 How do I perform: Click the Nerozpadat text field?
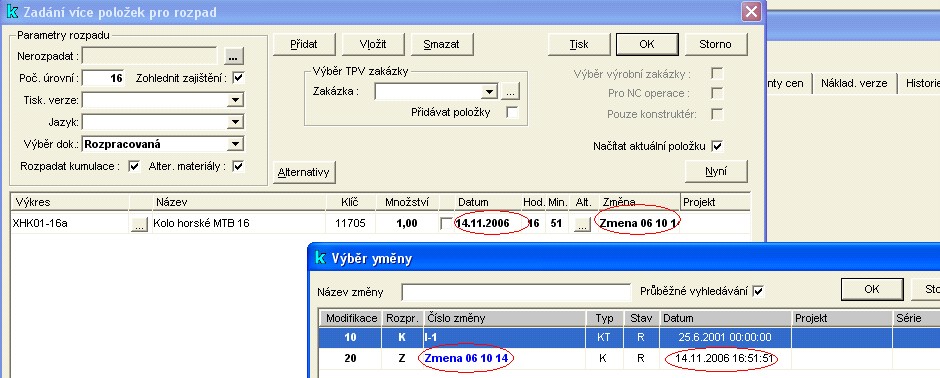(150, 56)
